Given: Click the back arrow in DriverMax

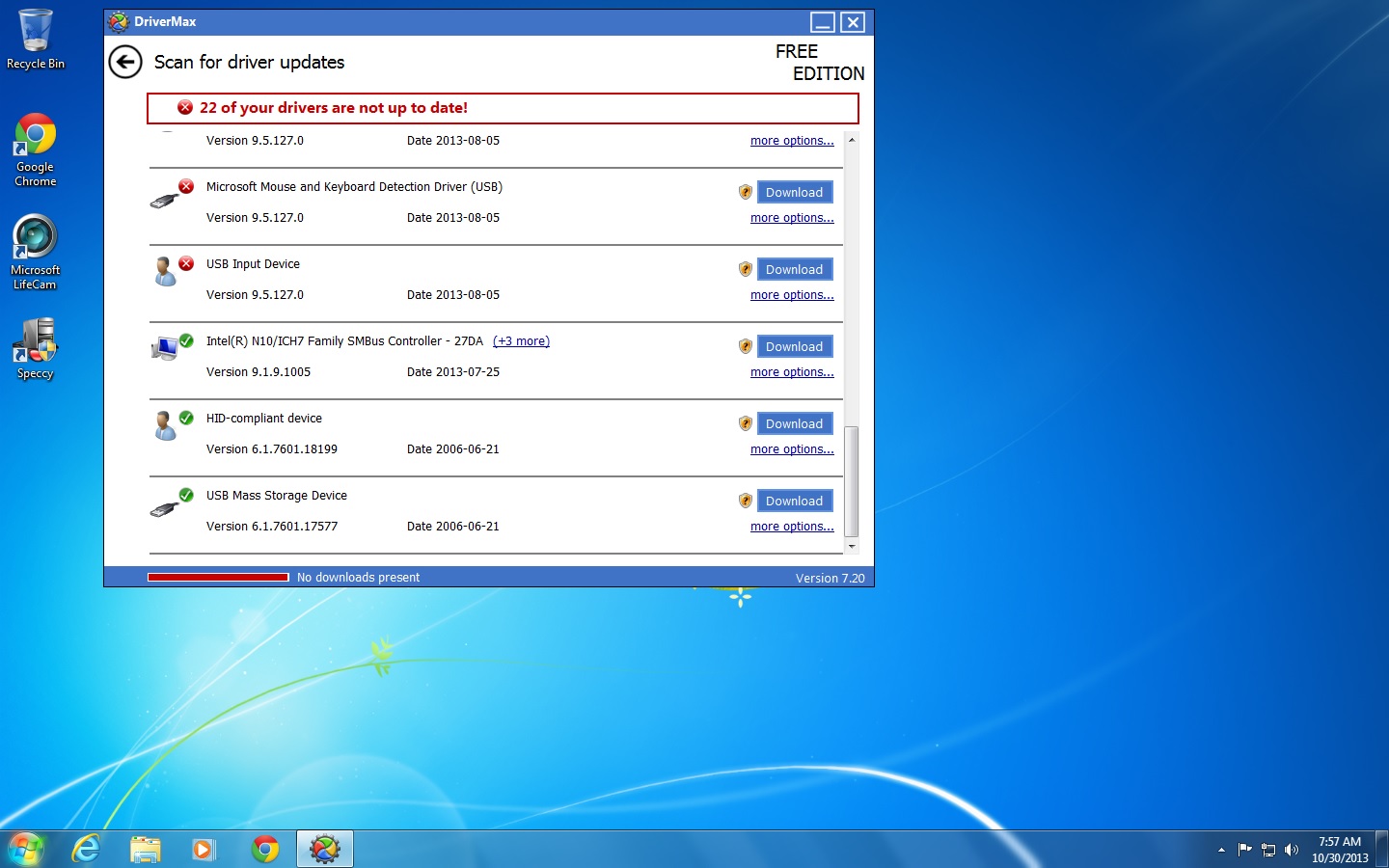Looking at the screenshot, I should [125, 63].
